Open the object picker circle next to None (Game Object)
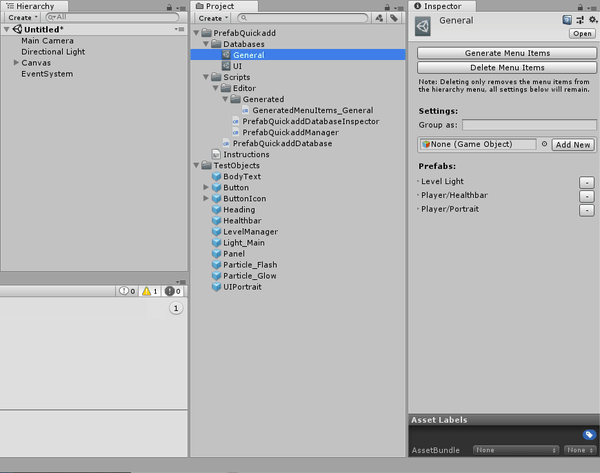This screenshot has height=473, width=600. coord(544,144)
